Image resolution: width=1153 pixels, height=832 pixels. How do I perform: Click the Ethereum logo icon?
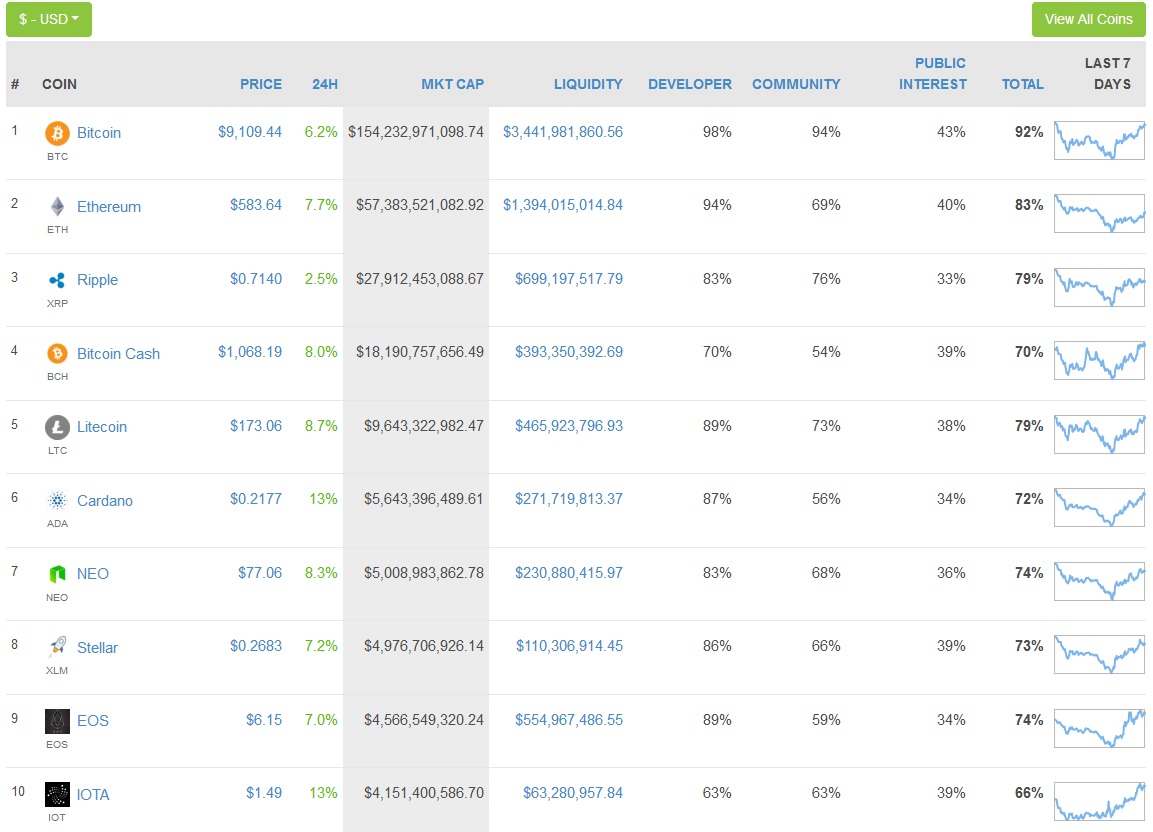point(57,206)
